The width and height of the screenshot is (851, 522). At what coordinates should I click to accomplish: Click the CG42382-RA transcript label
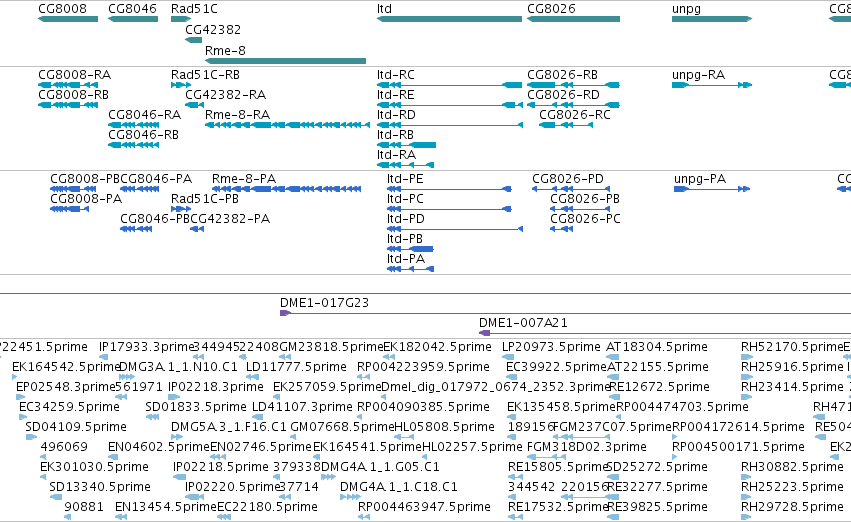coord(225,95)
